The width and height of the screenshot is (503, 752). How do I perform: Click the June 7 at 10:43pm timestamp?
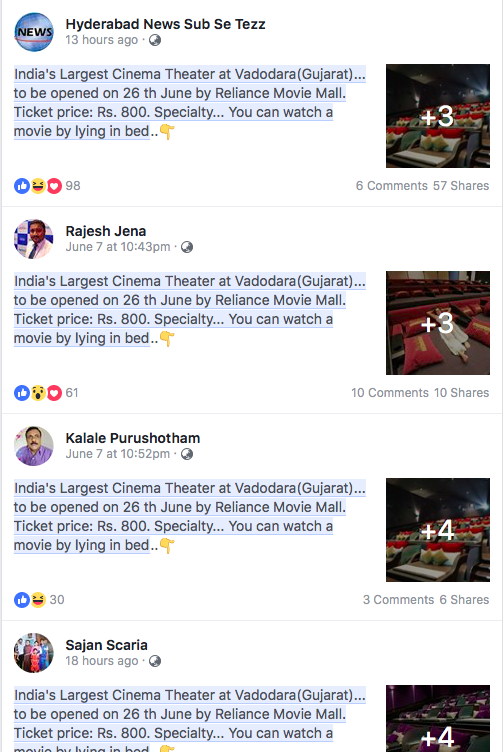pos(118,247)
